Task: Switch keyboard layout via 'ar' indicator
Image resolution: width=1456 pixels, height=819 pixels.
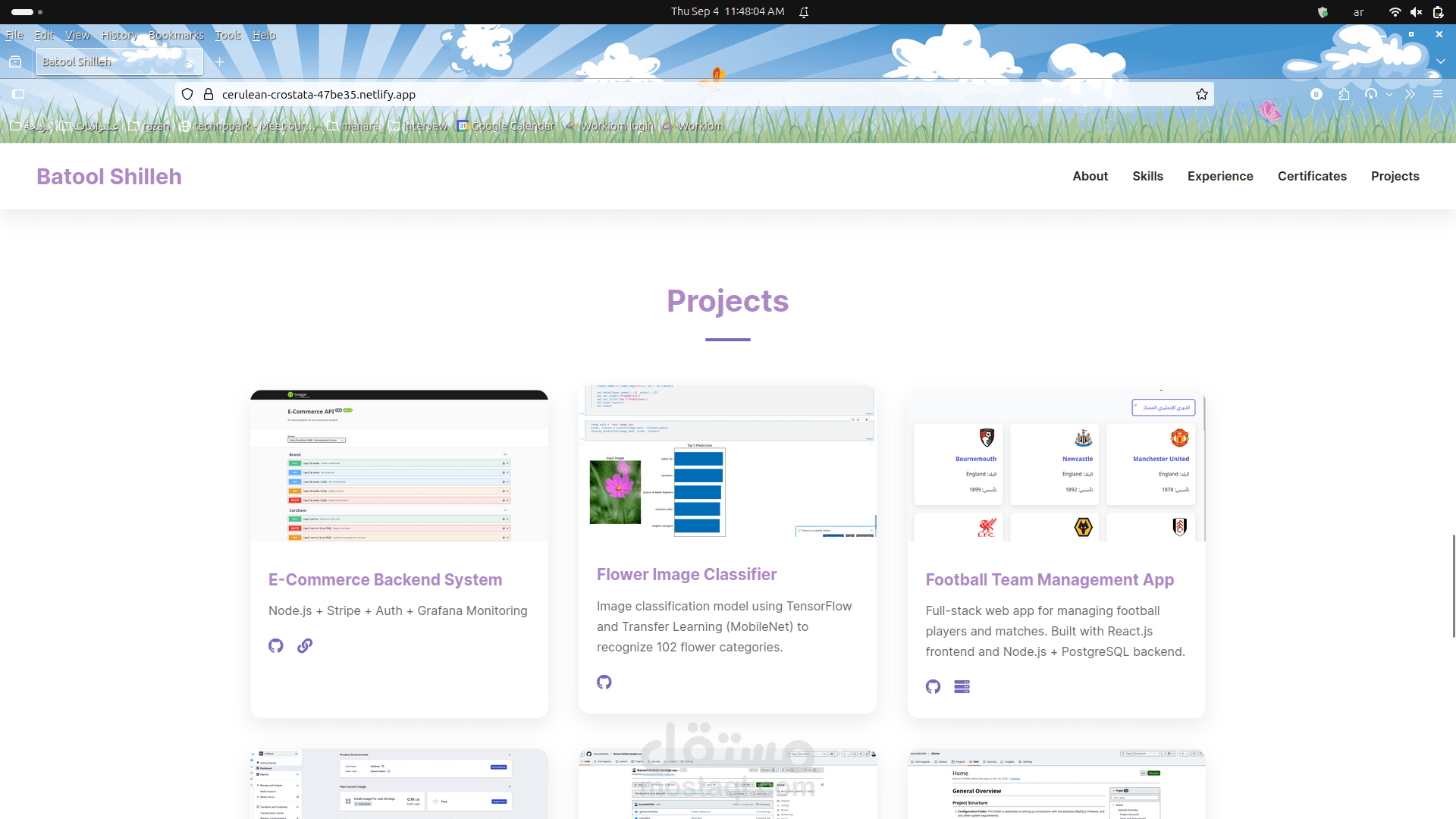Action: coord(1359,11)
